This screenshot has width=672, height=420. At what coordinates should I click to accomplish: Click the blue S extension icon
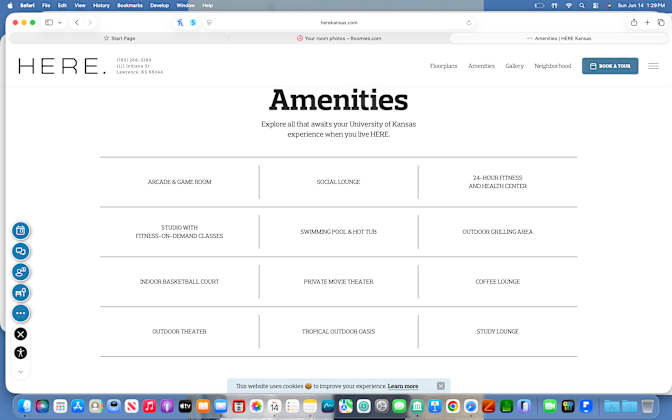point(193,22)
